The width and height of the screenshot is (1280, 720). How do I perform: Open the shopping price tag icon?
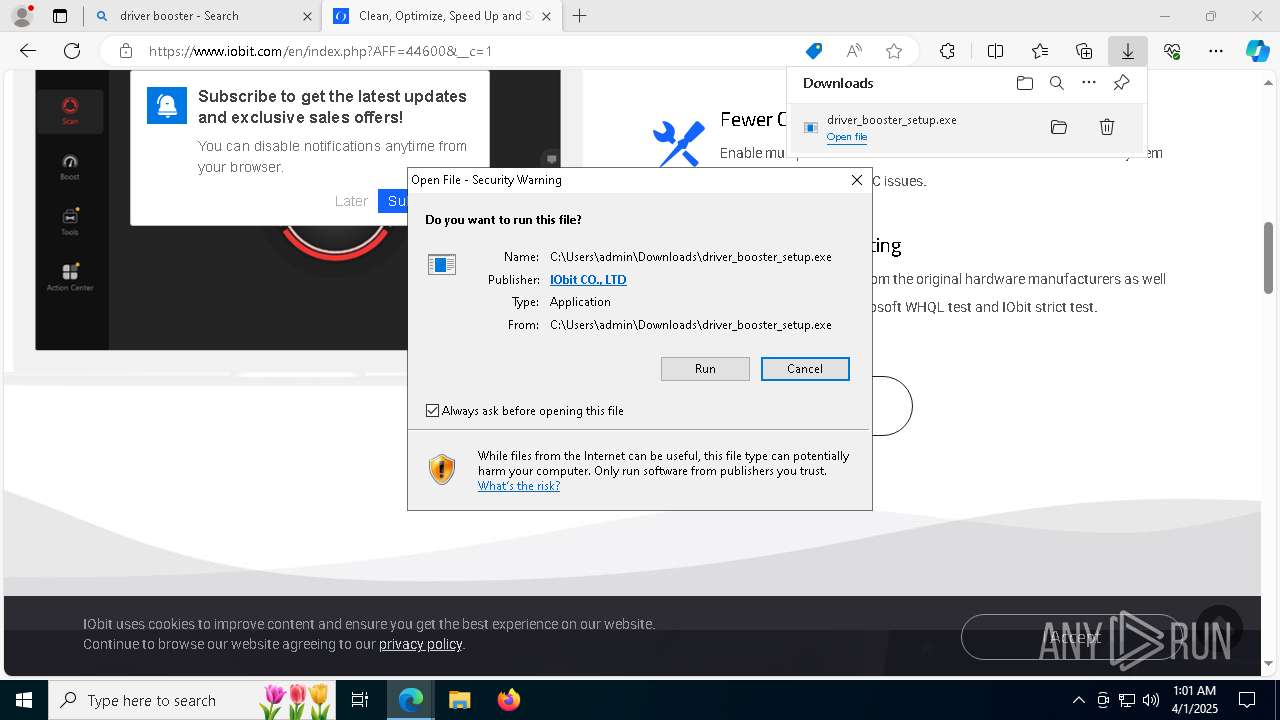pyautogui.click(x=814, y=51)
